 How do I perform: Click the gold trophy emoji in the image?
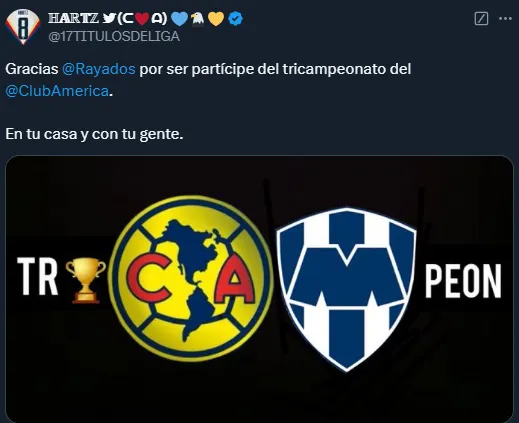coord(86,280)
